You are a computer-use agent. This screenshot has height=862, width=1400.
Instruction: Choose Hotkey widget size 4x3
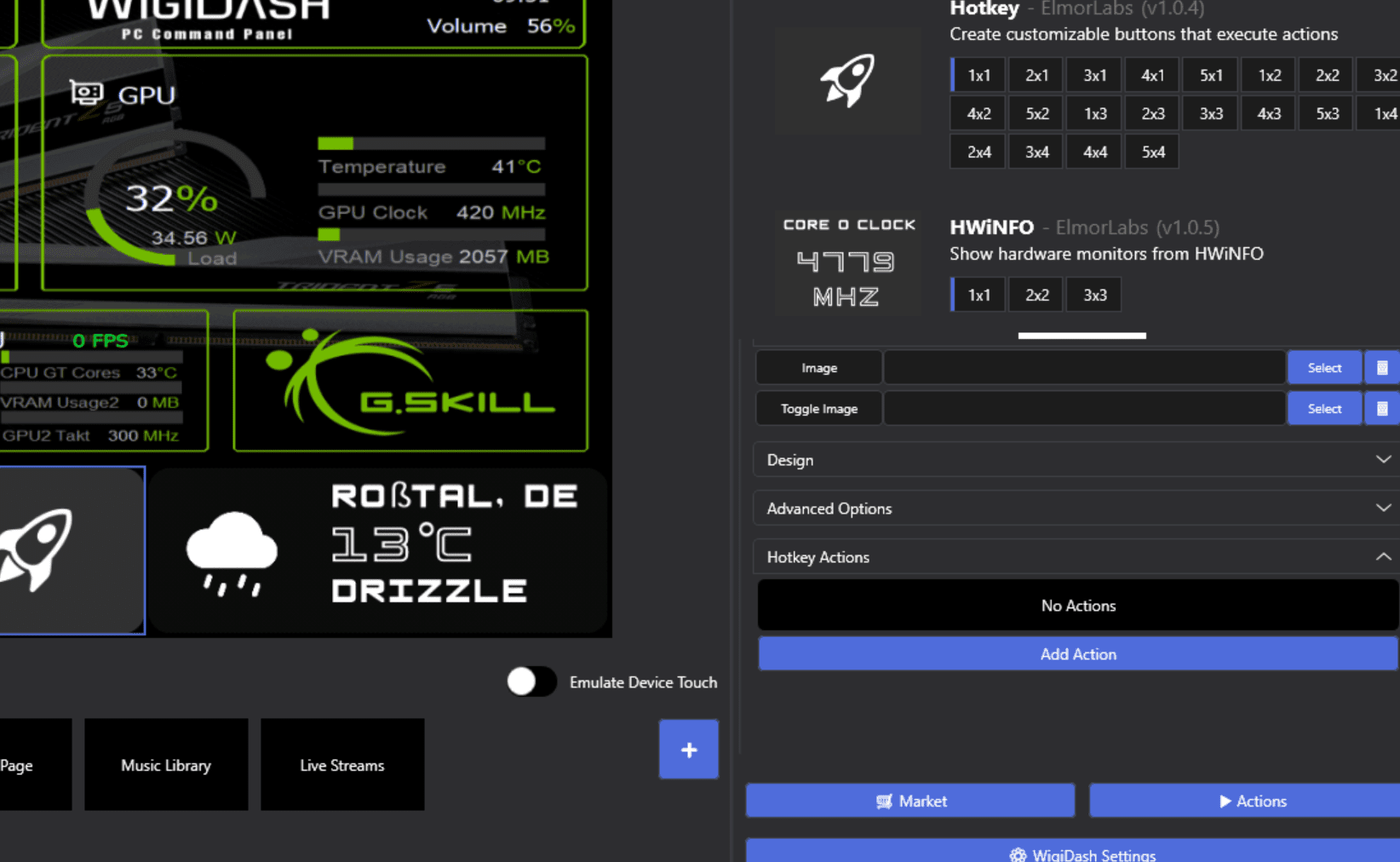click(1269, 113)
